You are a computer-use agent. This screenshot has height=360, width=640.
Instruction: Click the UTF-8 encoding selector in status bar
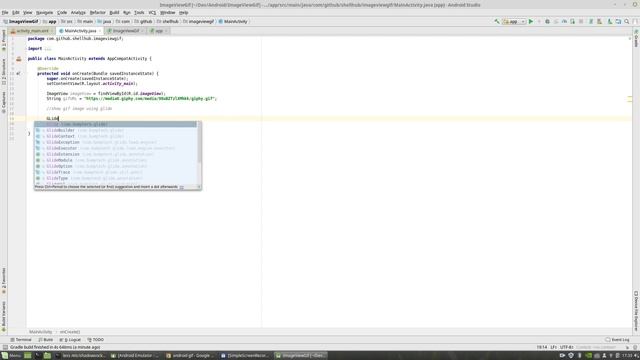click(567, 347)
